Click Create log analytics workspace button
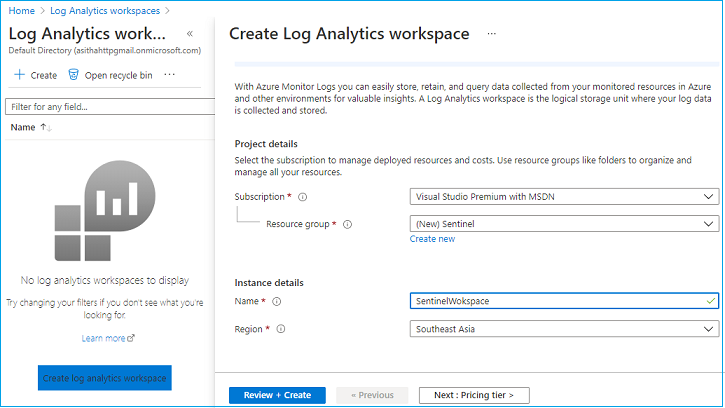Viewport: 725px width, 408px height. point(104,378)
